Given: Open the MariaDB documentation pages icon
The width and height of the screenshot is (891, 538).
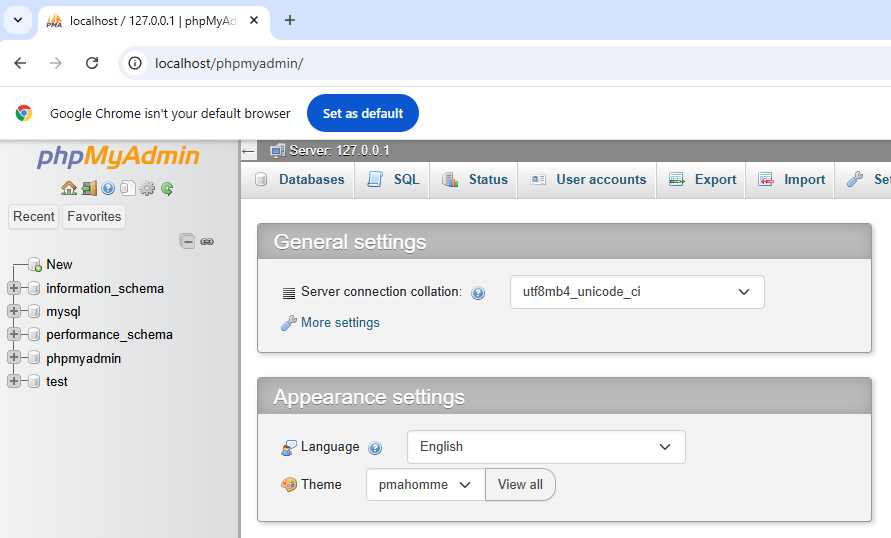Looking at the screenshot, I should pyautogui.click(x=127, y=188).
